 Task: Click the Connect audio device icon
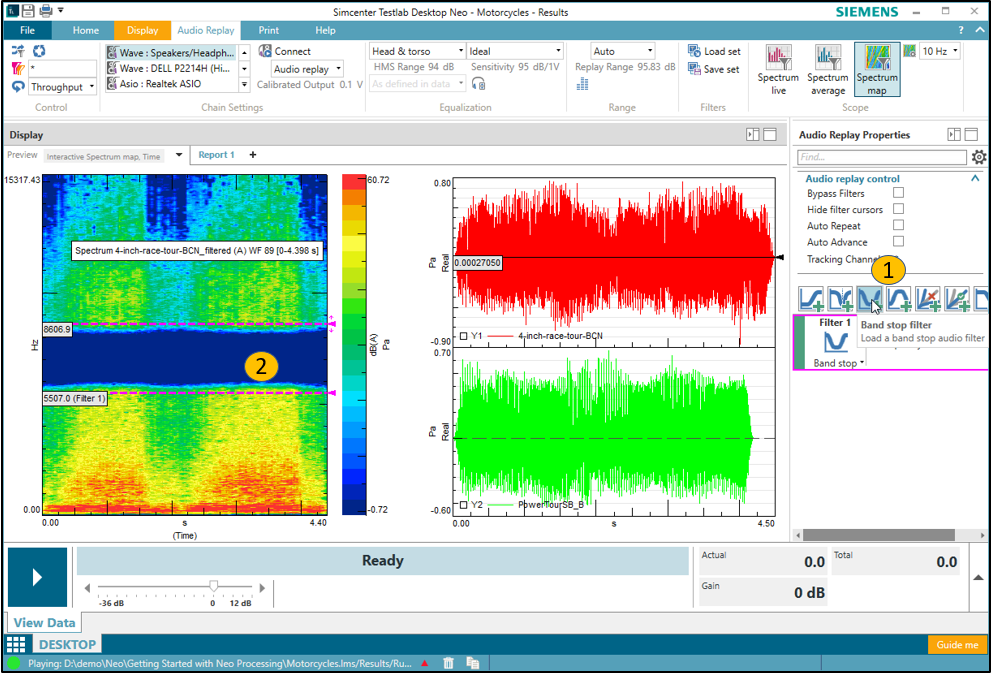pyautogui.click(x=266, y=51)
